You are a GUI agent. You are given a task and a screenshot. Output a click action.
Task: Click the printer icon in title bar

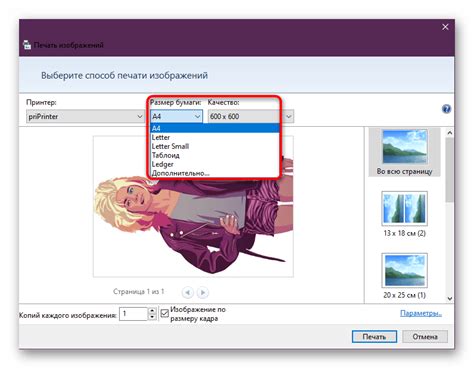pos(27,45)
